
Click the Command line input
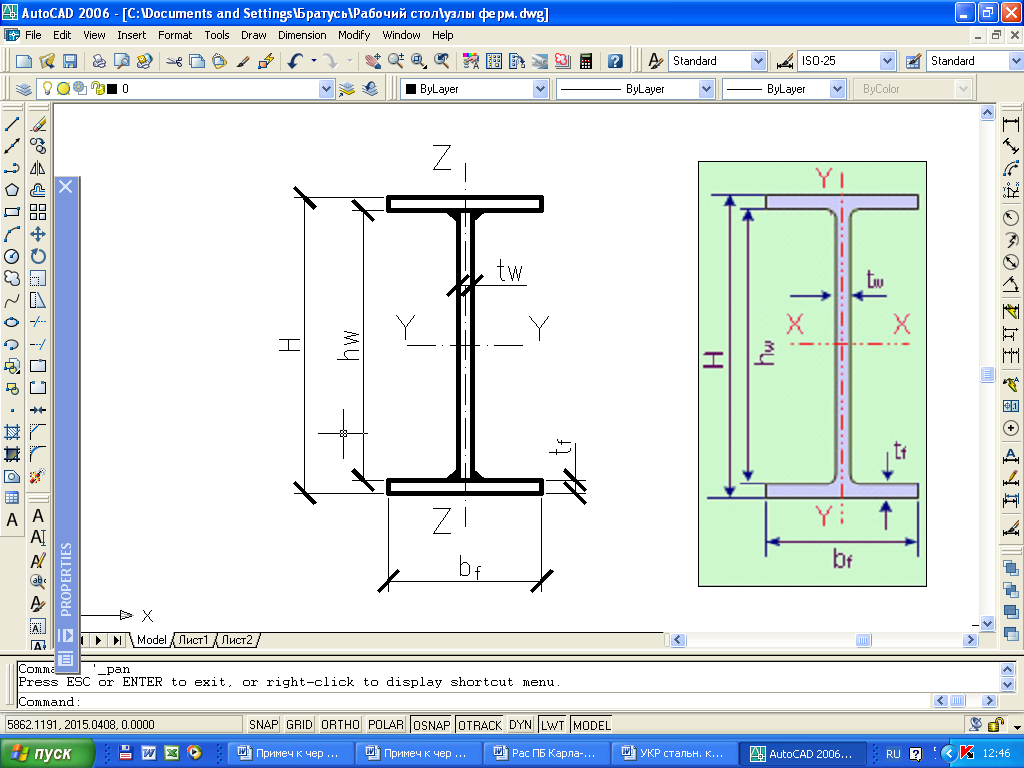(x=473, y=702)
